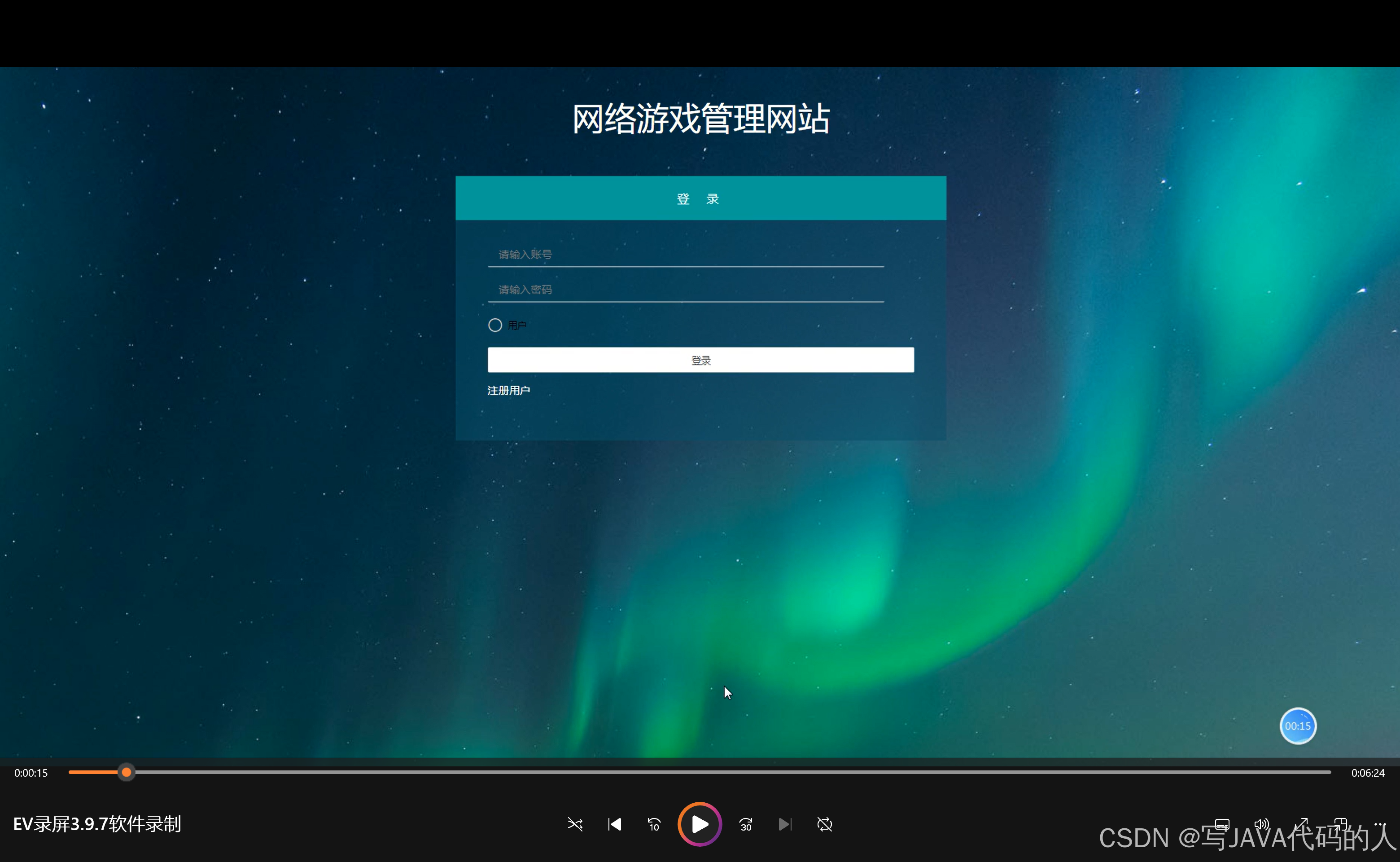Switch to mini player view
This screenshot has width=1400, height=862.
point(1340,824)
